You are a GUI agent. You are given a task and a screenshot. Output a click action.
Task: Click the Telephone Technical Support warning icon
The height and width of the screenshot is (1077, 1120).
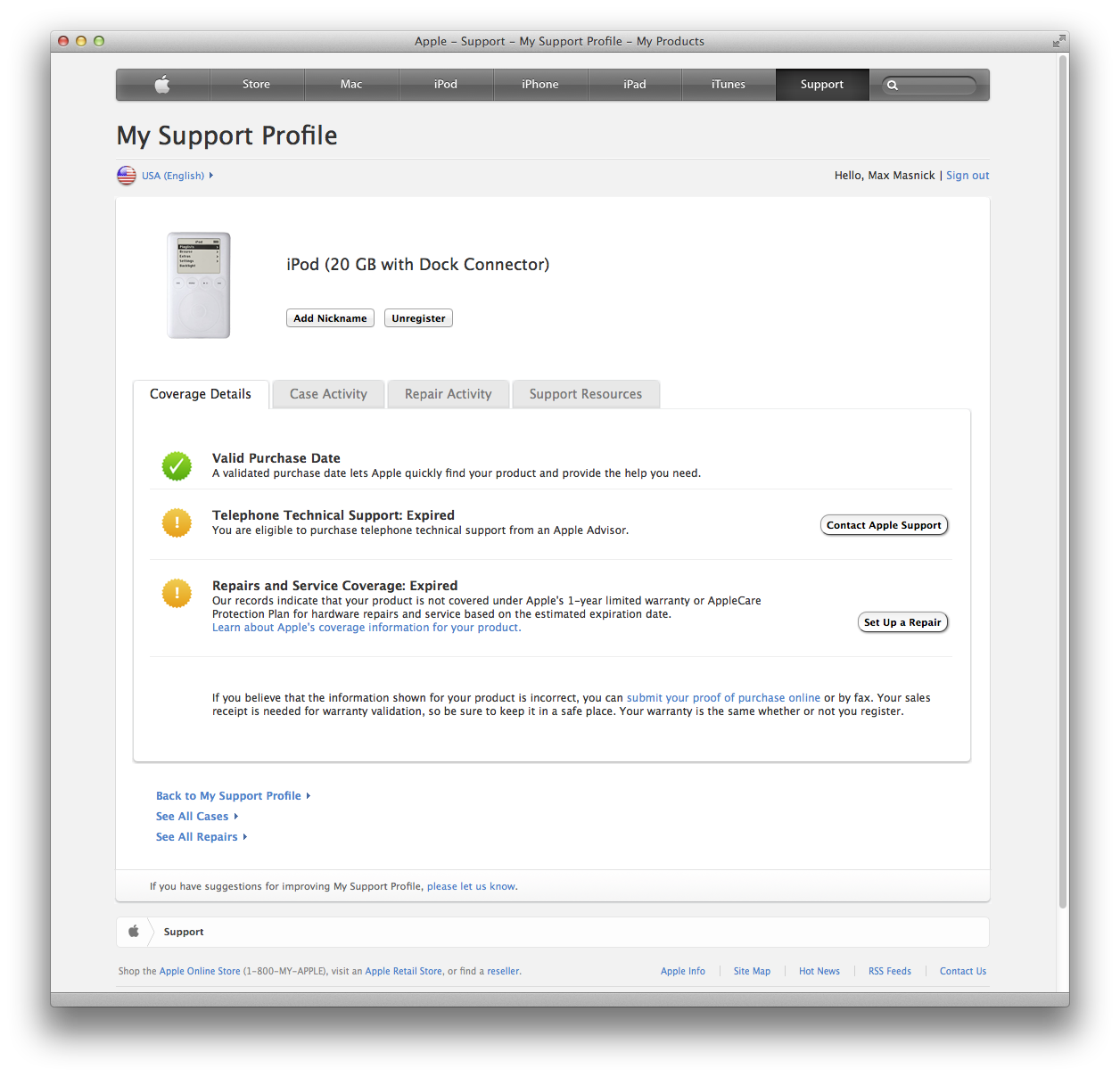tap(177, 522)
